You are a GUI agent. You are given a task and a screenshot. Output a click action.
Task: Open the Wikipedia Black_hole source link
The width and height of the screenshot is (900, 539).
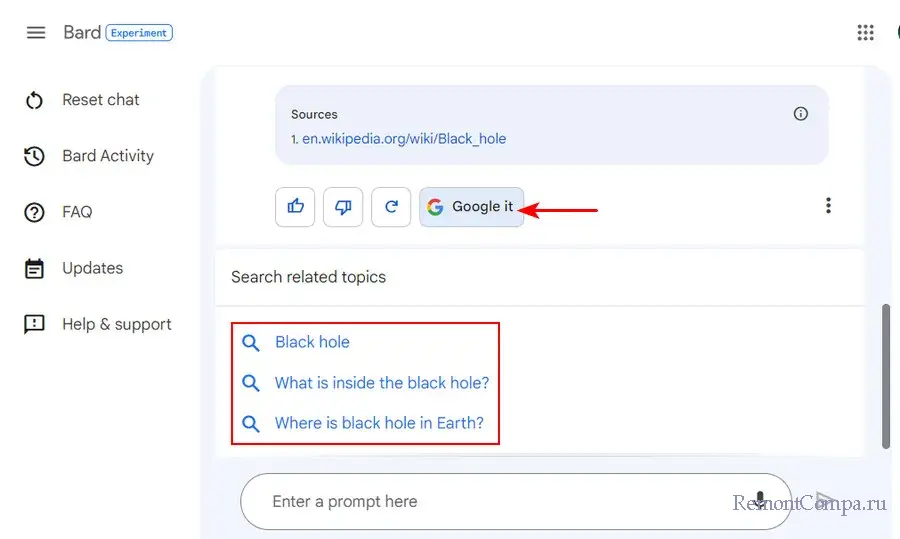(404, 139)
